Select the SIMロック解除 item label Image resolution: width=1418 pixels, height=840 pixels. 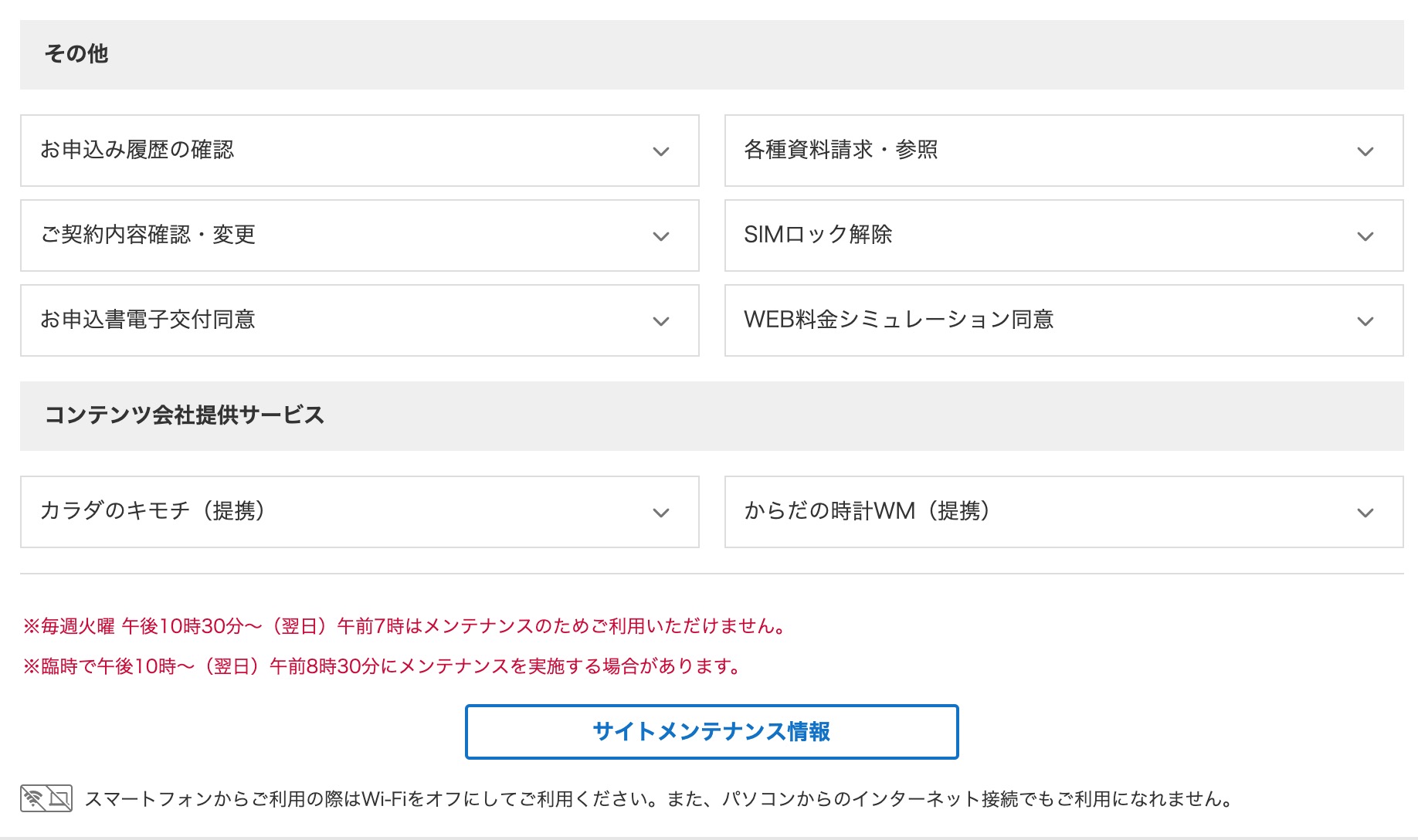818,235
